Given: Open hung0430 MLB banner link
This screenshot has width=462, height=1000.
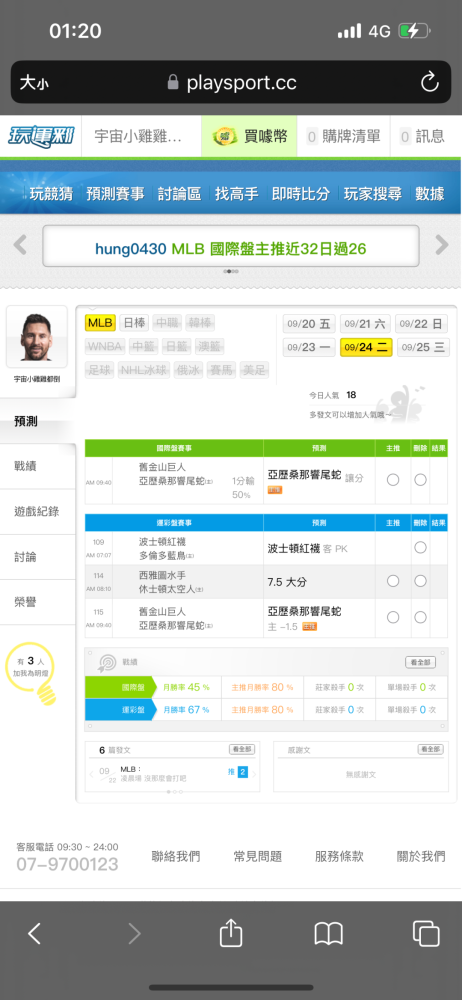Looking at the screenshot, I should coord(231,248).
